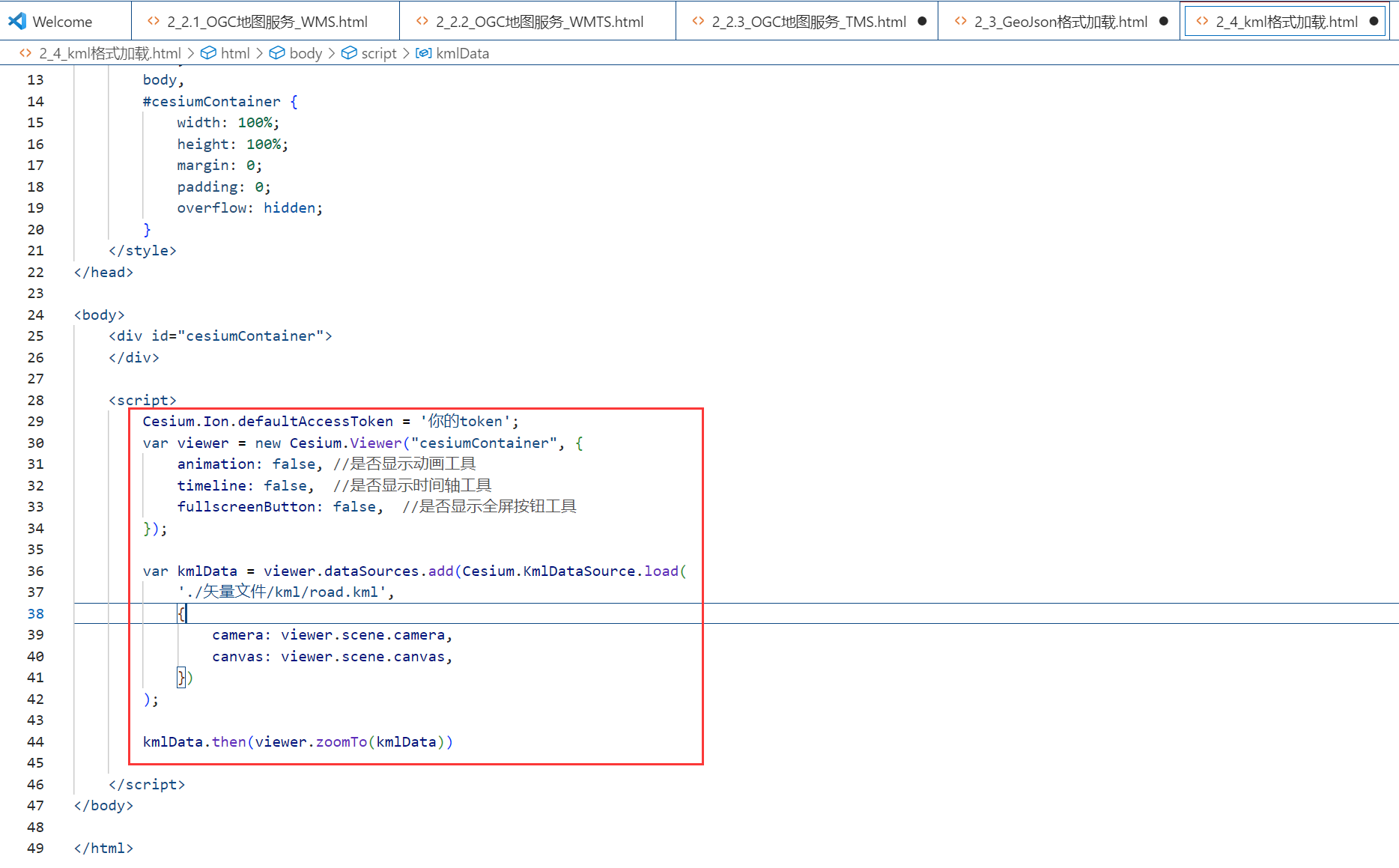Click line number 29 in gutter
This screenshot has height=868, width=1399.
coord(35,422)
